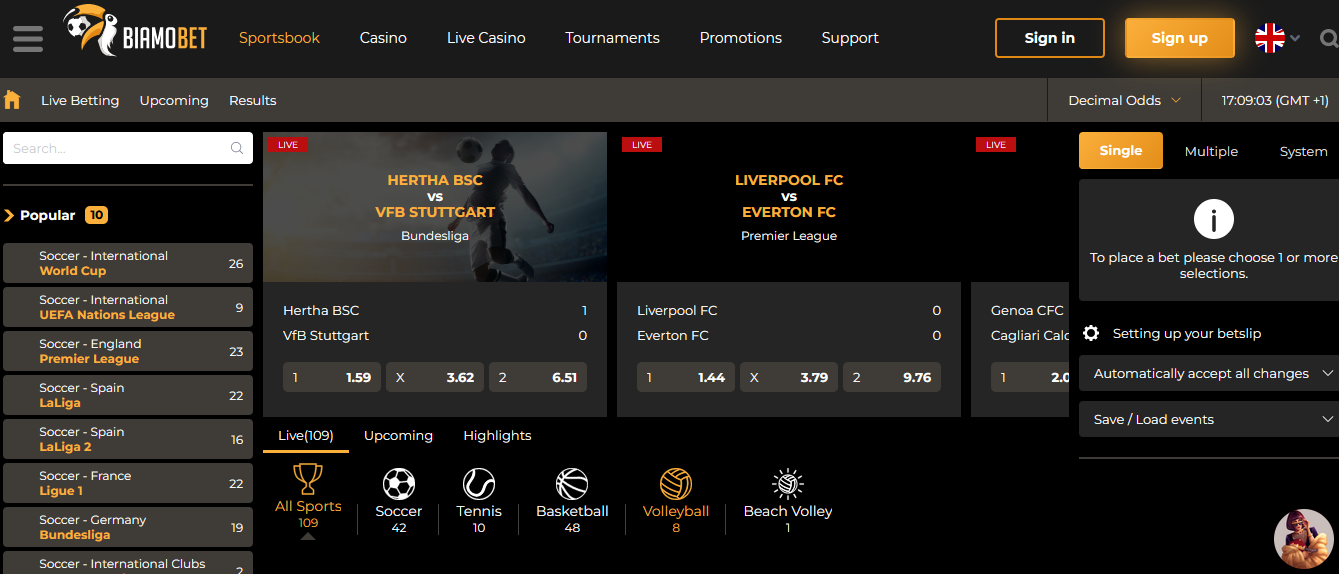
Task: Open the Sportsbook menu
Action: pyautogui.click(x=279, y=38)
